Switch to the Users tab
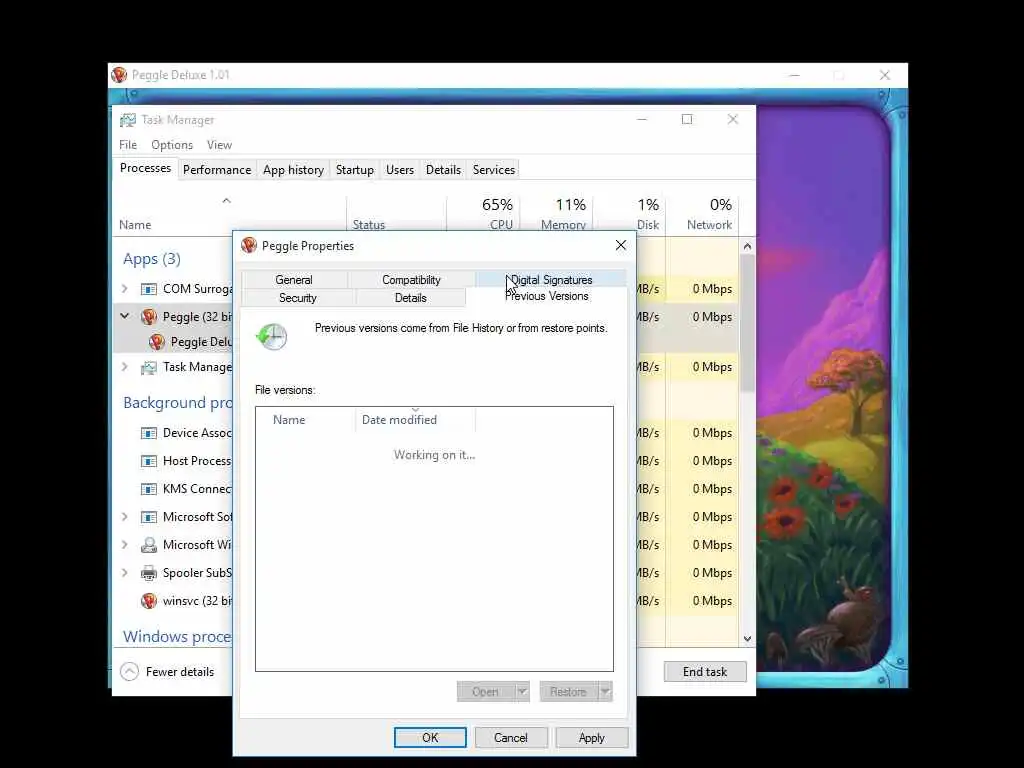1024x768 pixels. (x=400, y=170)
